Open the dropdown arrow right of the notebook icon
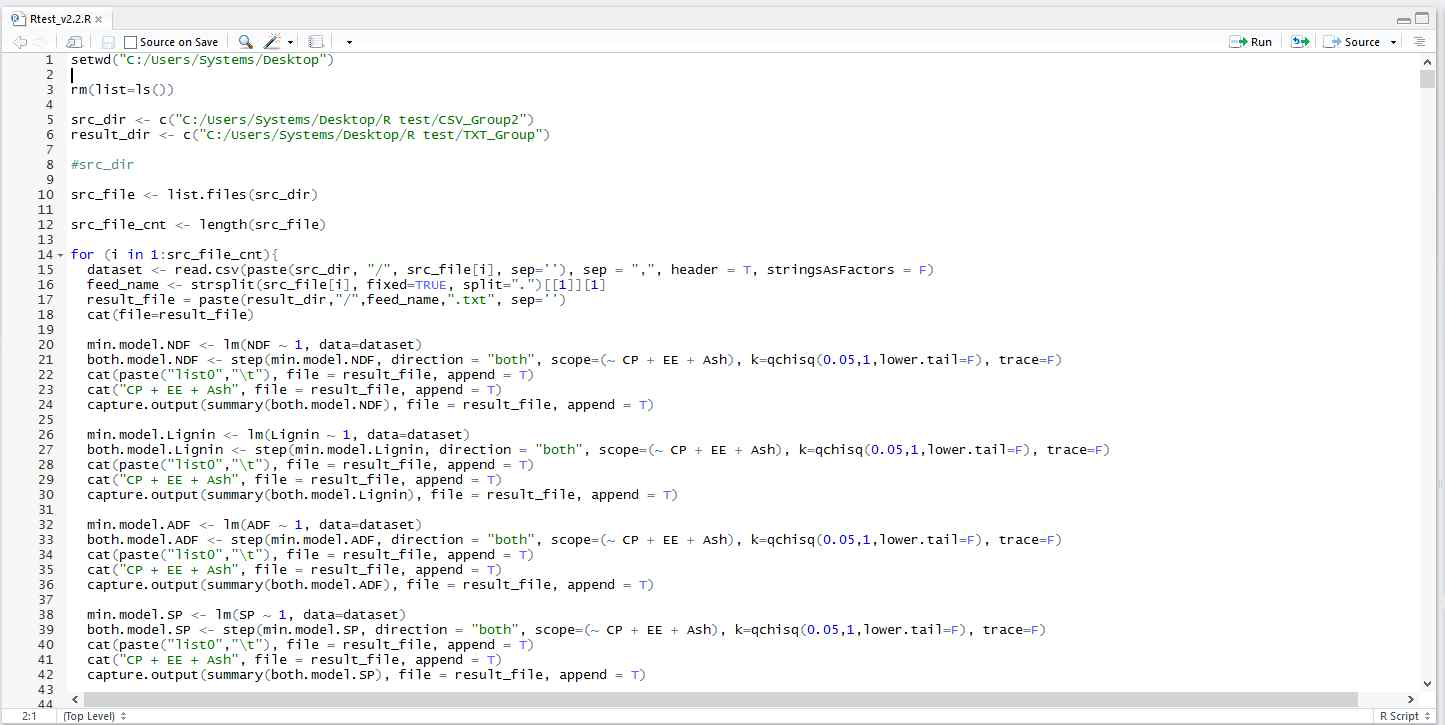Viewport: 1445px width, 725px height. (x=349, y=42)
